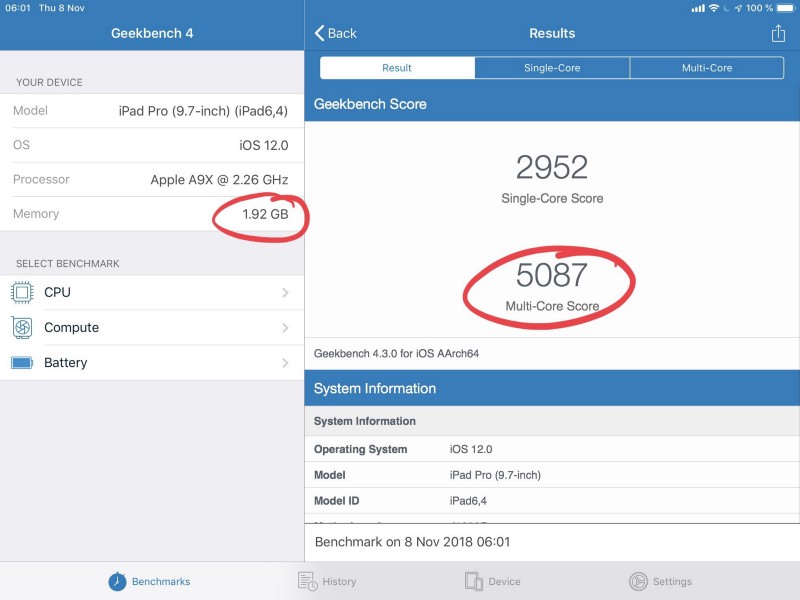This screenshot has width=800, height=600.
Task: Click the Benchmark on 8 Nov 2018 text
Action: [412, 542]
